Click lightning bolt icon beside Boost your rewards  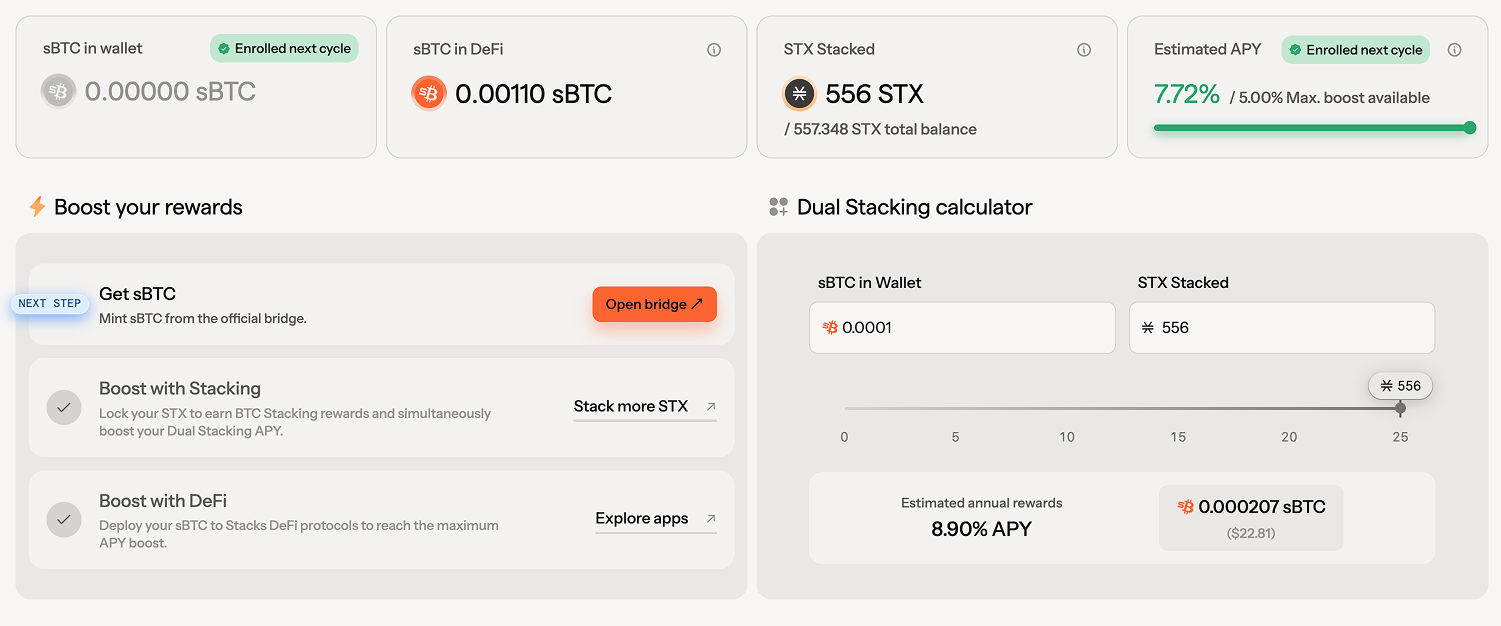37,207
